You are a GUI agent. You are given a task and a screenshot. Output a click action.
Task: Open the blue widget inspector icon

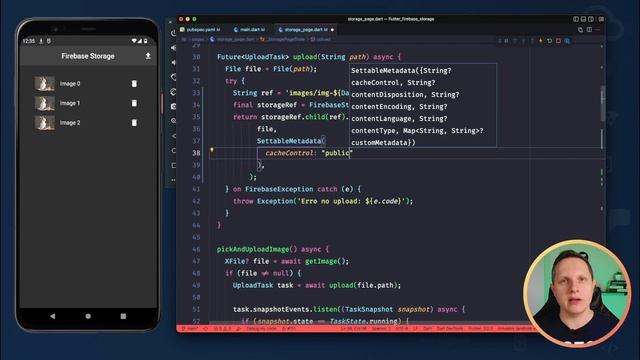click(x=567, y=41)
